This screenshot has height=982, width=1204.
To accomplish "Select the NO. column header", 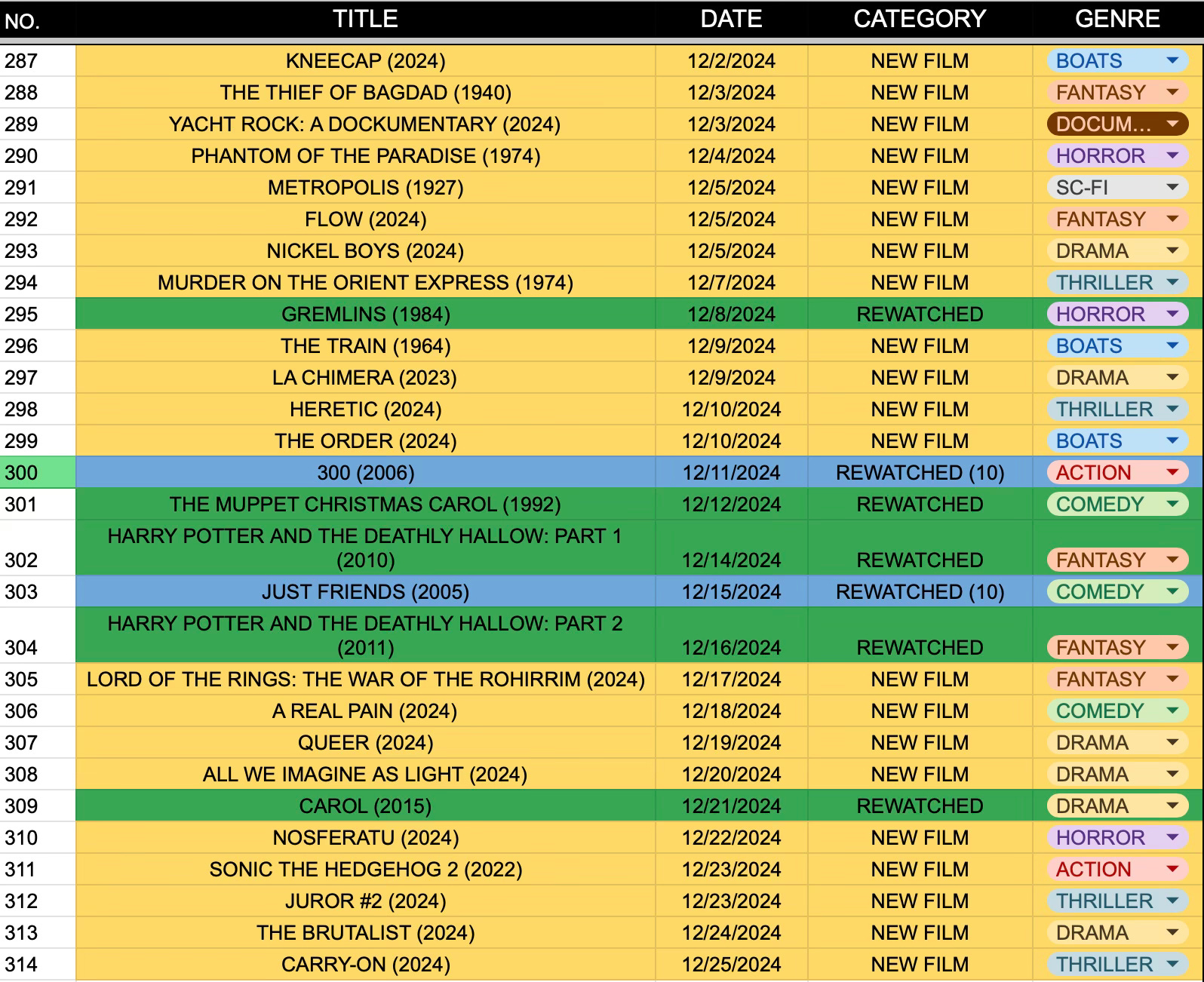I will (38, 19).
